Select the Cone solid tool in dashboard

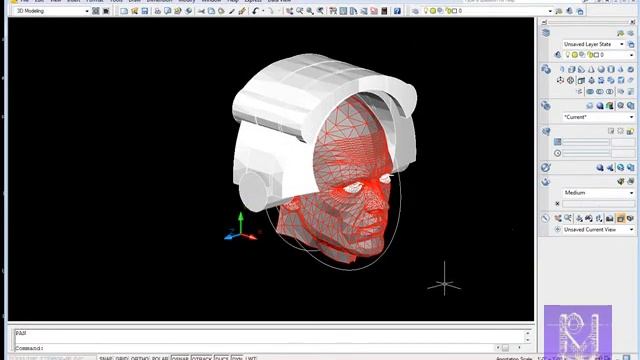point(591,69)
